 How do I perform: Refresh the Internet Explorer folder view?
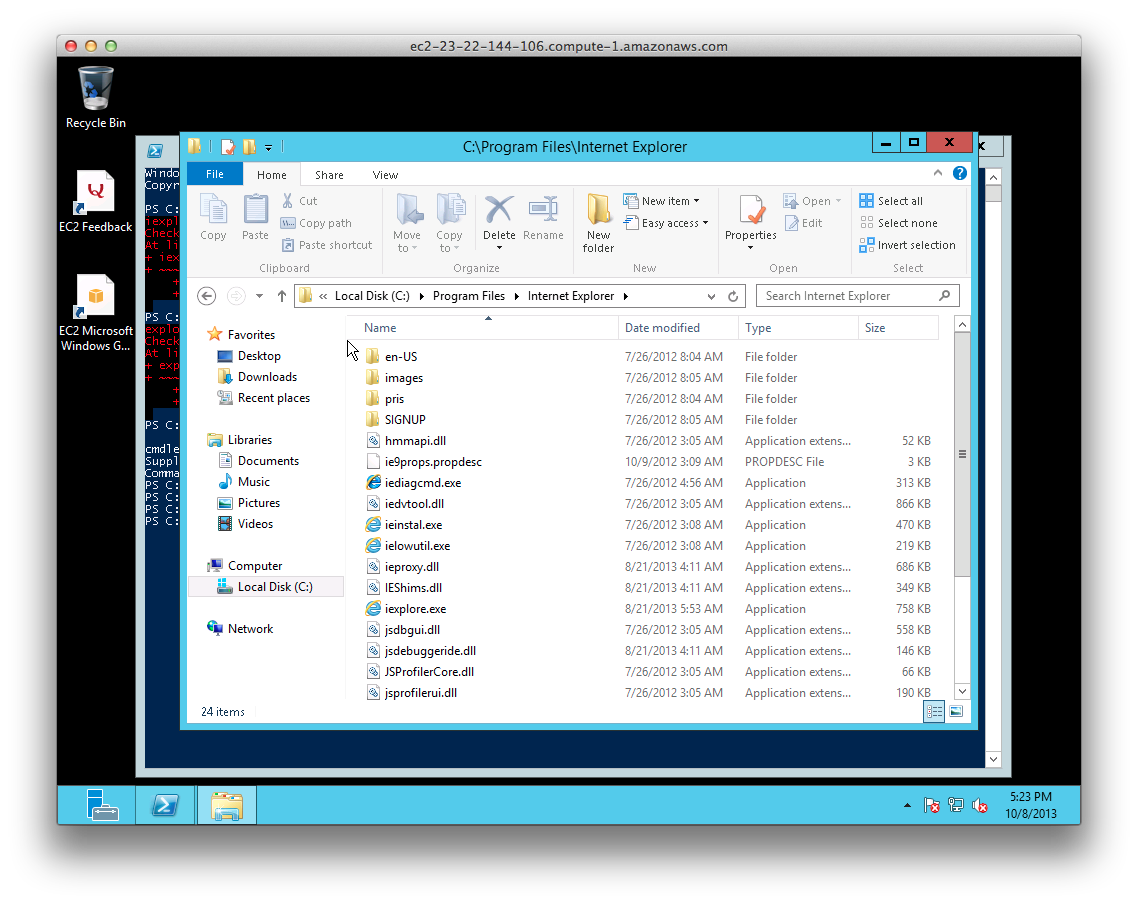point(733,296)
